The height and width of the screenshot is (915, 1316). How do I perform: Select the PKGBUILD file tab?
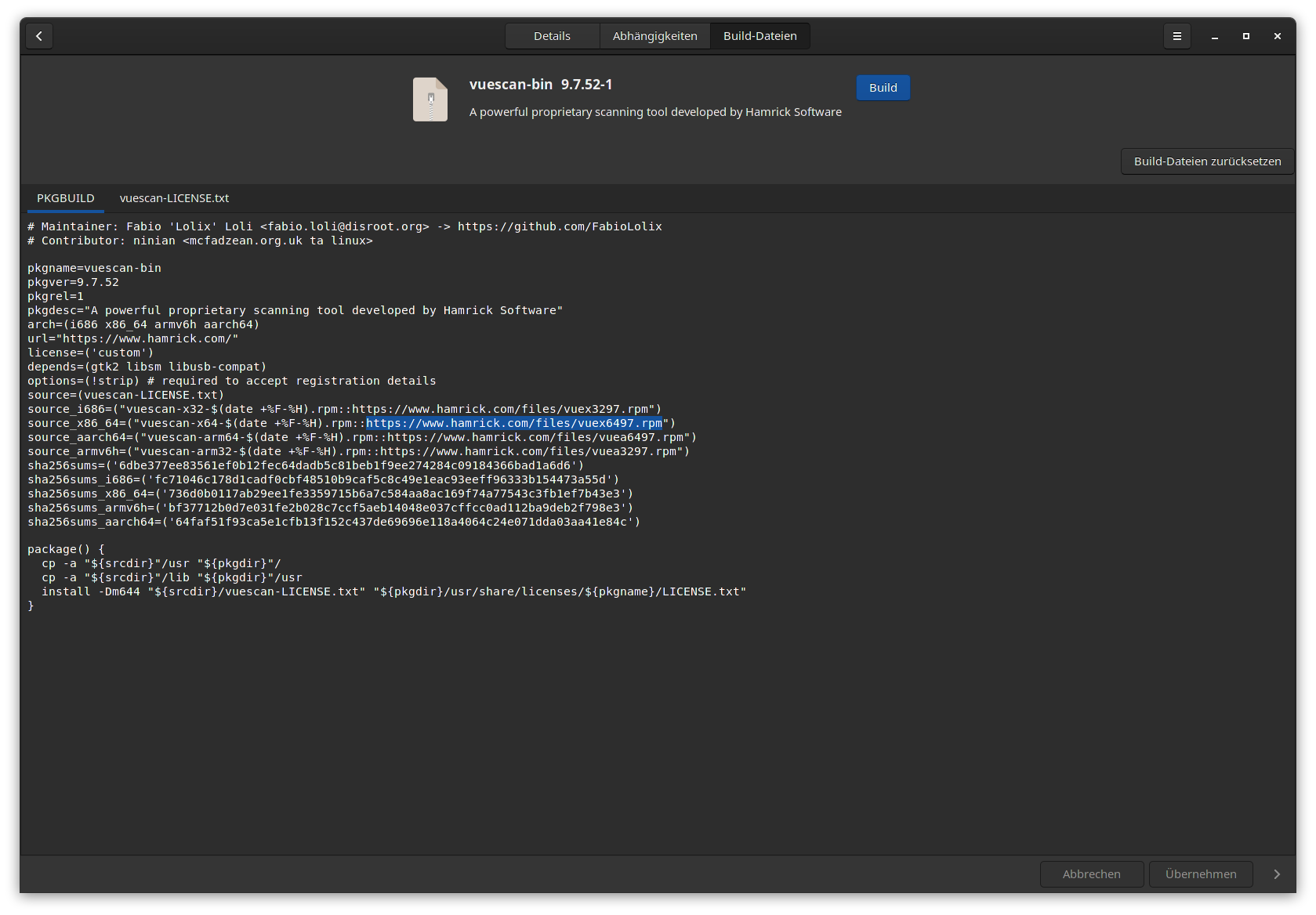[66, 198]
